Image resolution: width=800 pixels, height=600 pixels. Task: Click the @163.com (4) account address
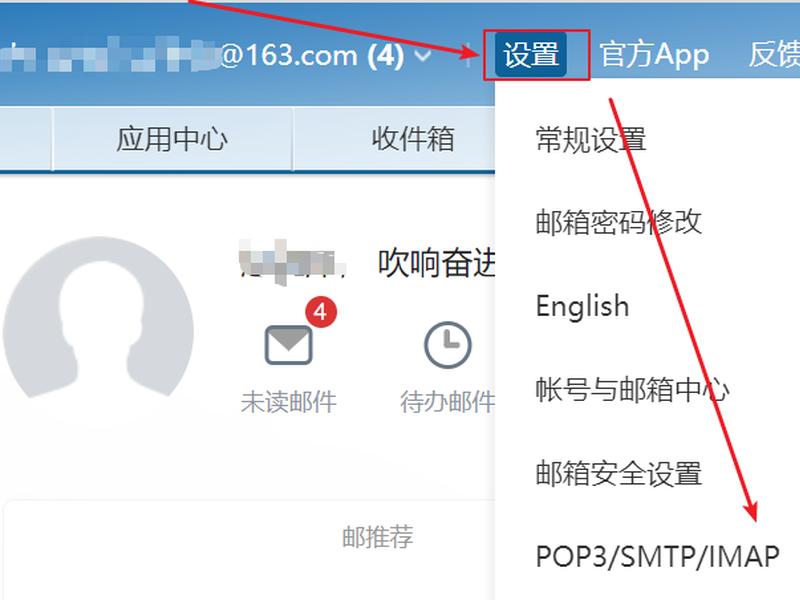312,55
